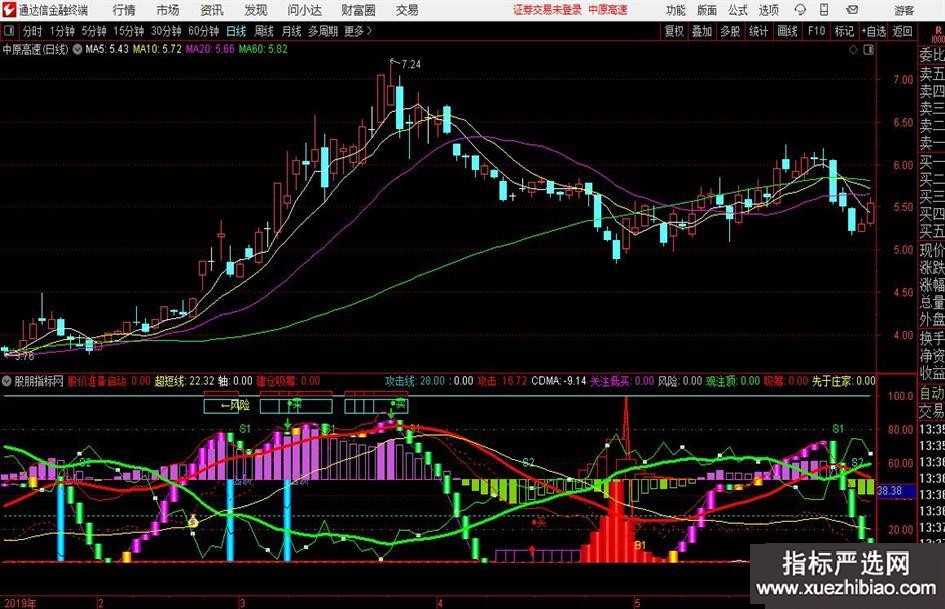Click the Tongdaxin red logo icon
The height and width of the screenshot is (609, 945).
(x=8, y=10)
